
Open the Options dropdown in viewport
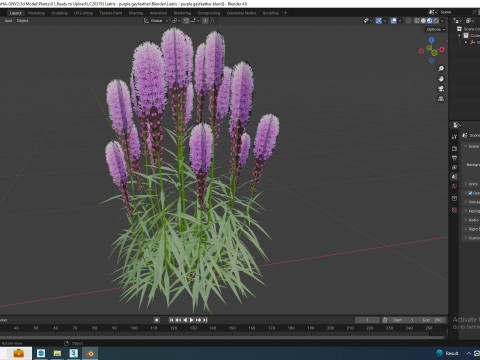pos(436,29)
